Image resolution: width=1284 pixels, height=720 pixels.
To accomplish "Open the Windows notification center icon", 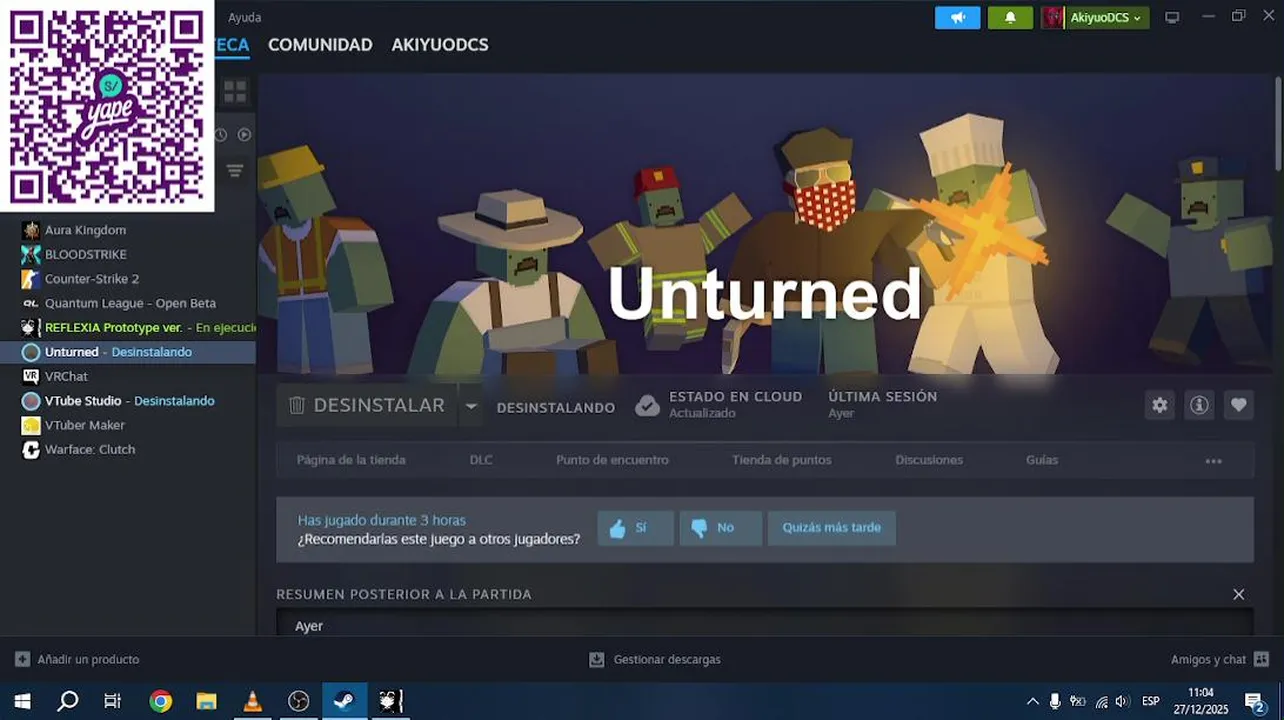I will click(1255, 701).
